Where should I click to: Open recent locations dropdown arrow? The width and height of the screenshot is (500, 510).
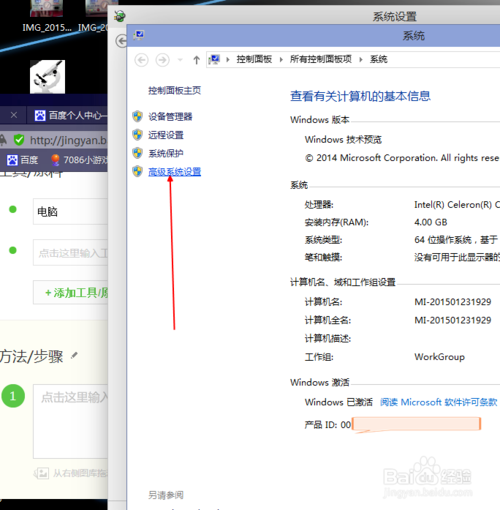point(180,60)
